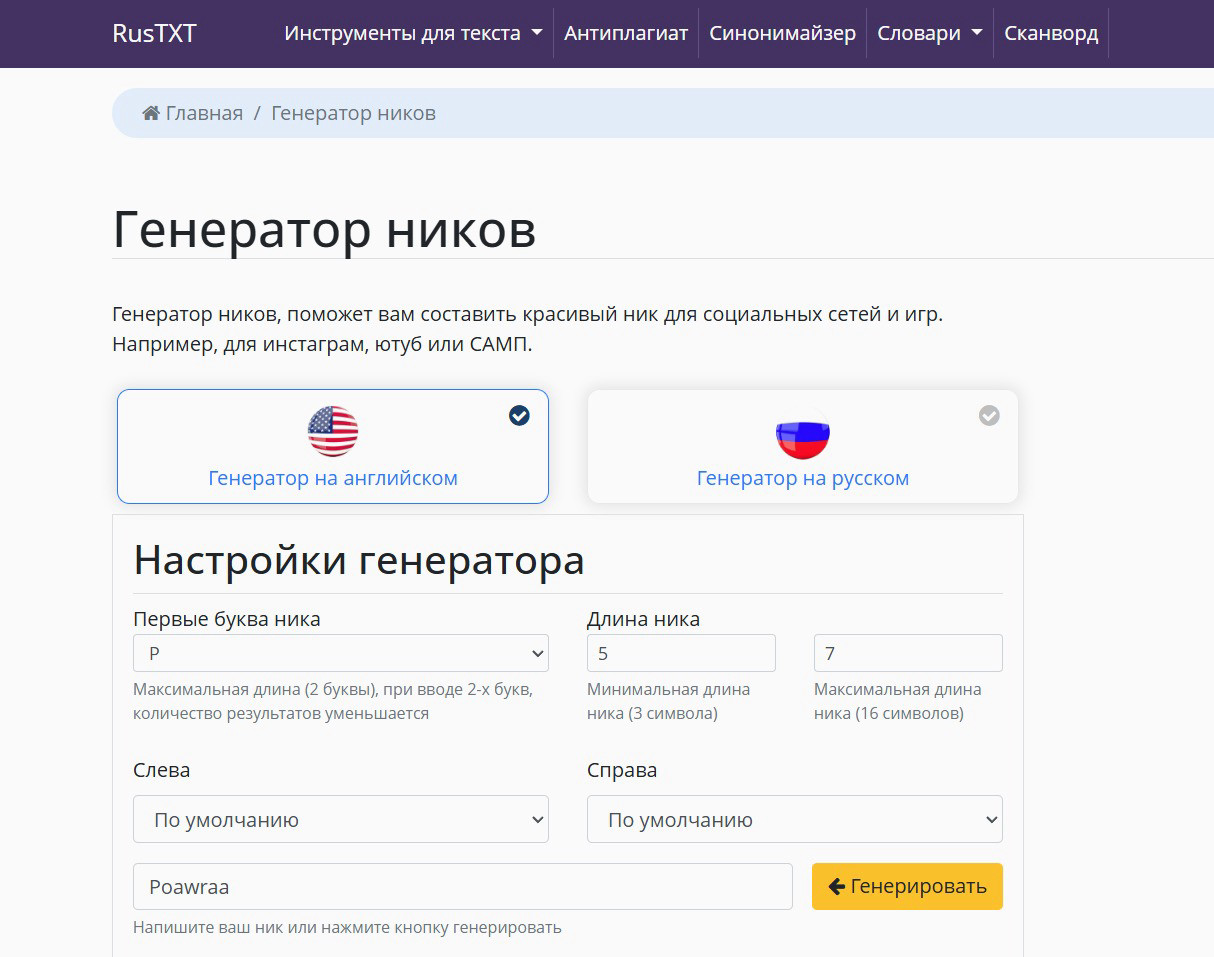Viewport: 1214px width, 957px height.
Task: Follow the Главная breadcrumb link
Action: 205,112
